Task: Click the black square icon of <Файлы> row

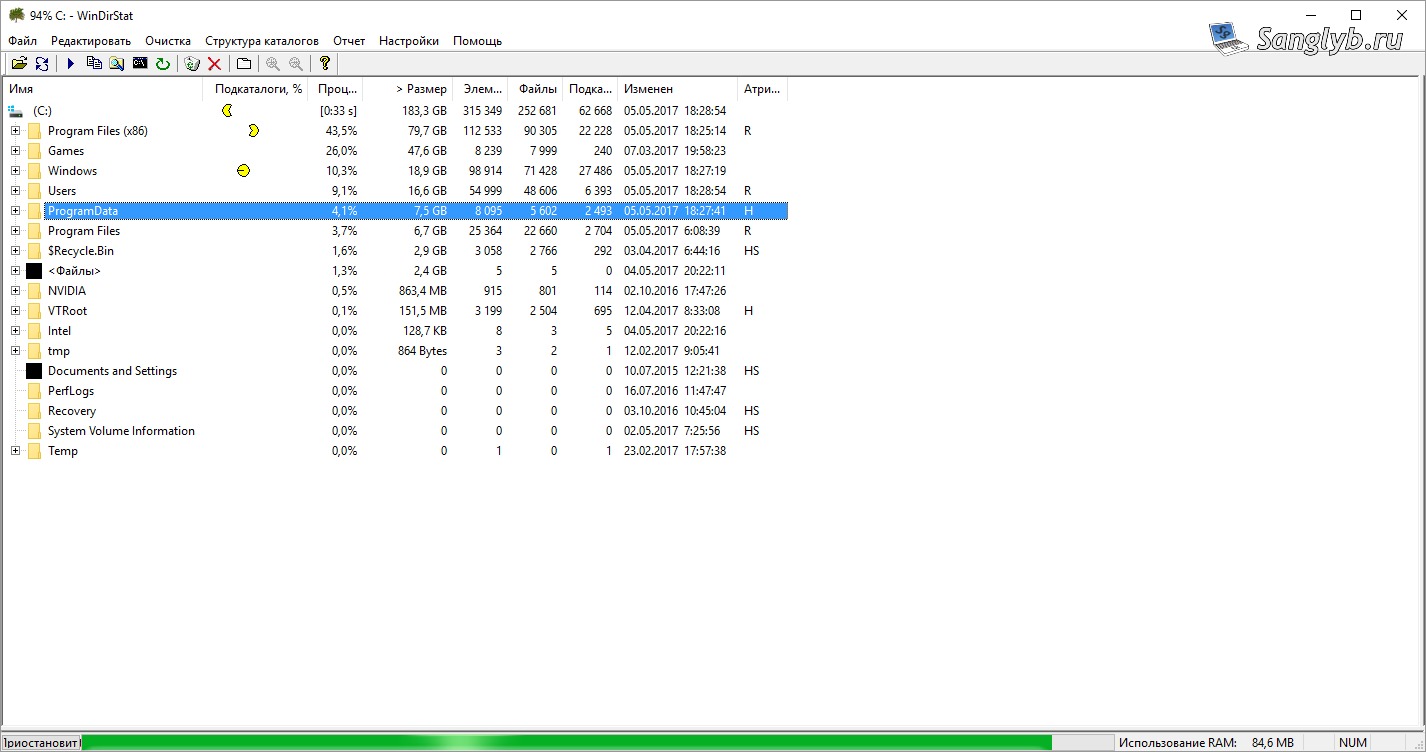Action: [x=34, y=271]
